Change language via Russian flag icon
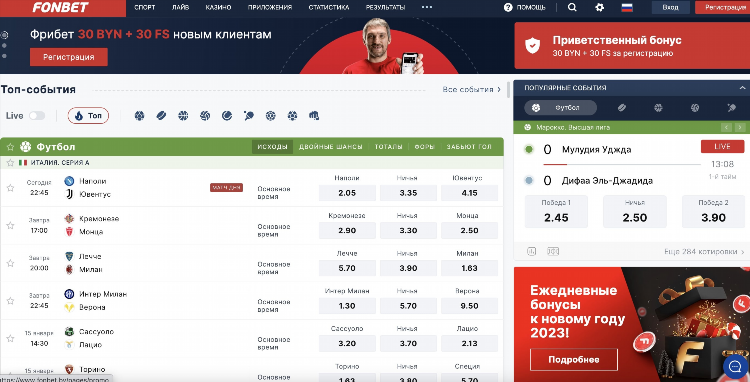Viewport: 750px width, 382px height. [x=627, y=8]
